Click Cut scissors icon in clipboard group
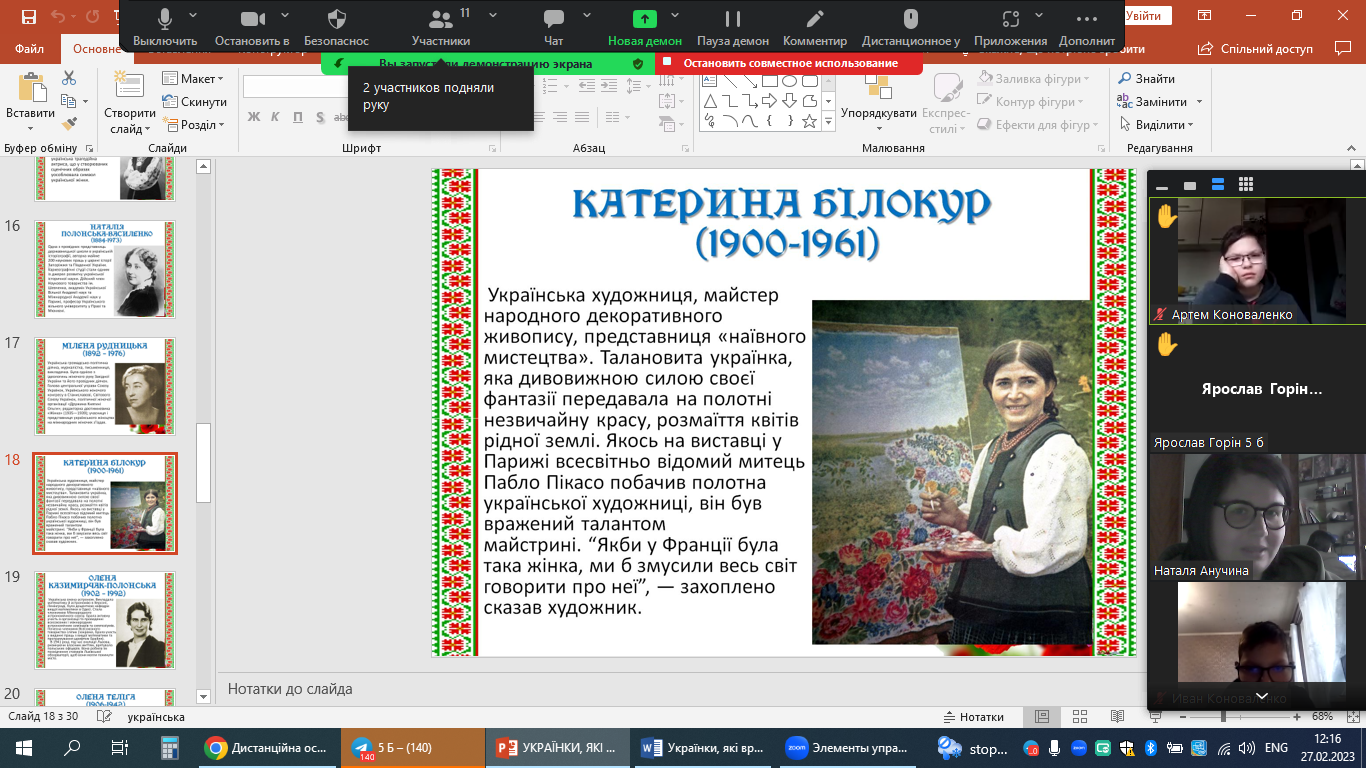Screen dimensions: 1366x768 point(69,78)
